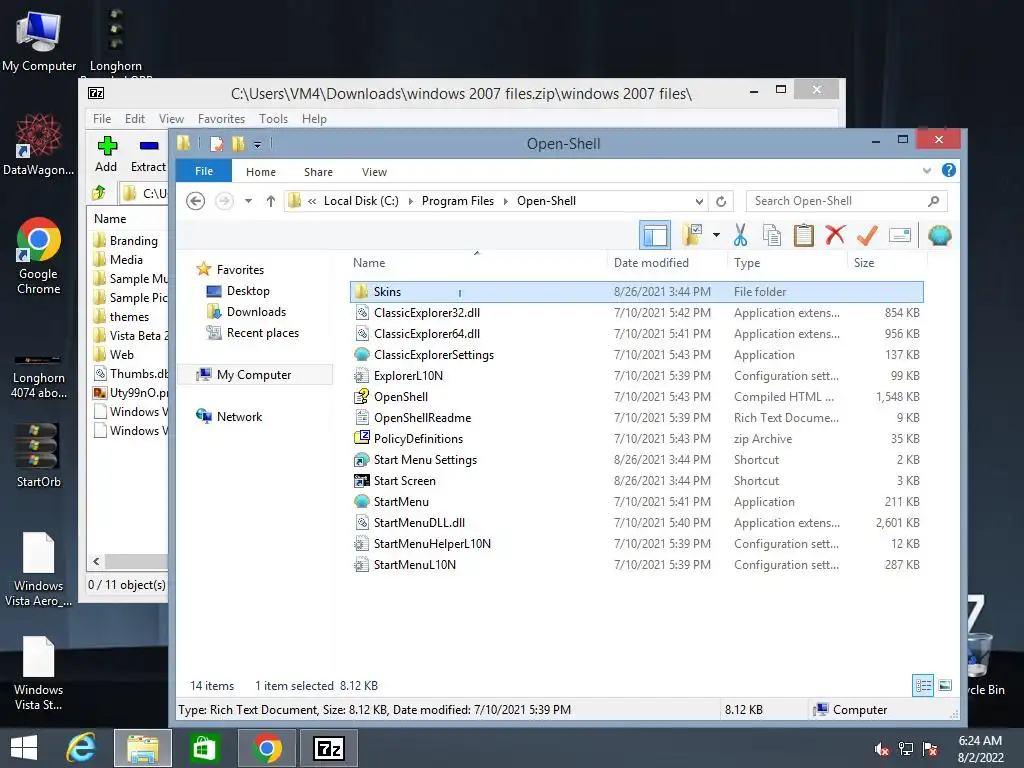Click the Email envelope toolbar icon
This screenshot has height=768, width=1024.
(900, 235)
